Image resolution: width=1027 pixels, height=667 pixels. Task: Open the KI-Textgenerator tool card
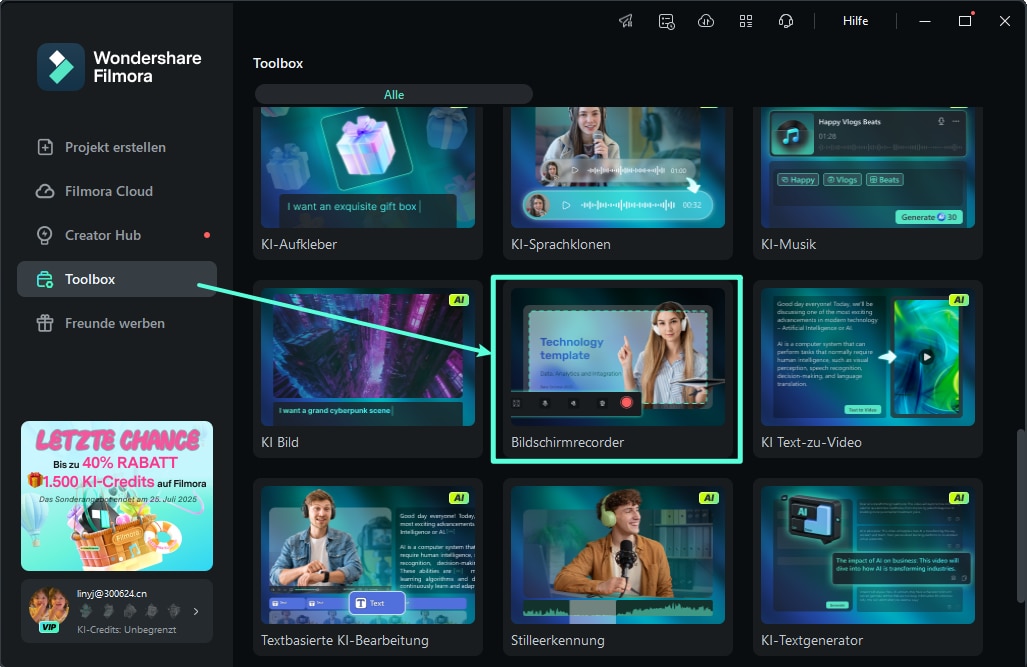tap(868, 567)
